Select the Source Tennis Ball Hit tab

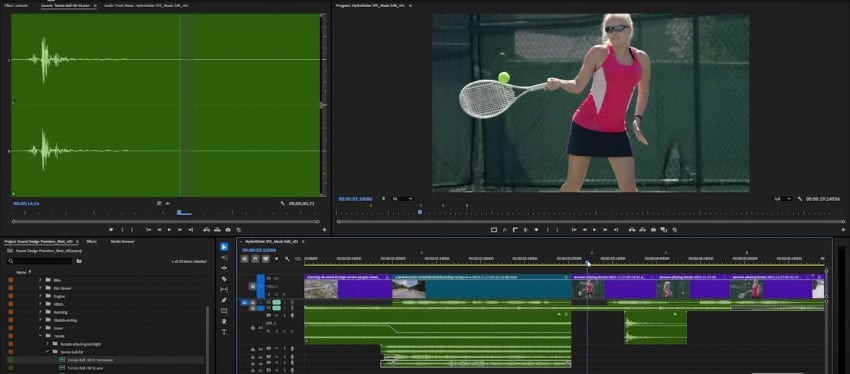tap(66, 5)
